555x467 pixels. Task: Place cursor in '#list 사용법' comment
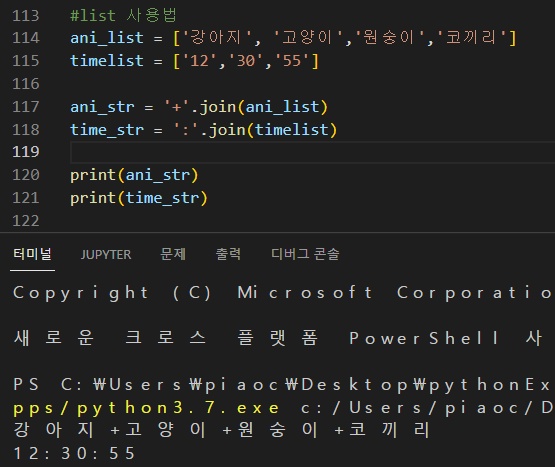pyautogui.click(x=123, y=16)
